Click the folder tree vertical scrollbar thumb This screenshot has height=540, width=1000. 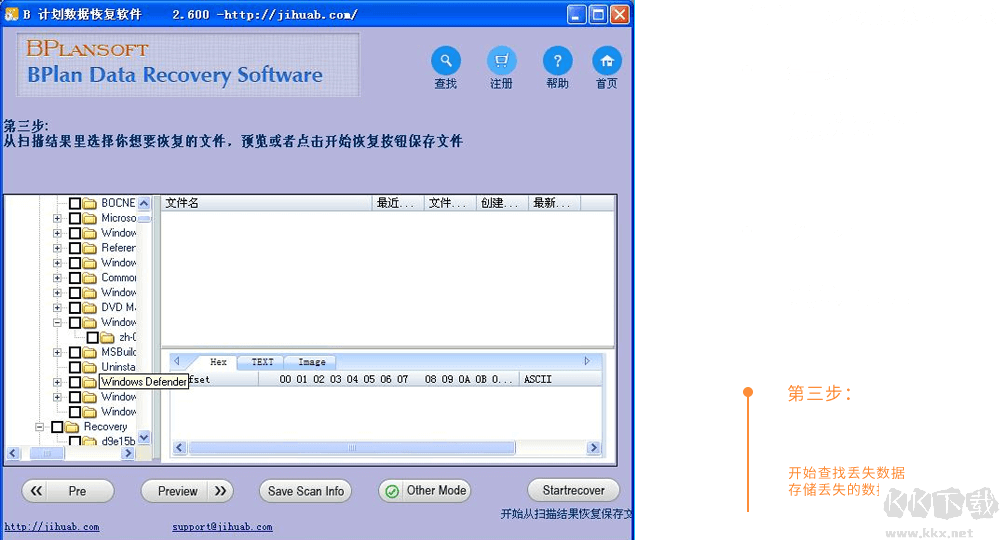coord(145,219)
